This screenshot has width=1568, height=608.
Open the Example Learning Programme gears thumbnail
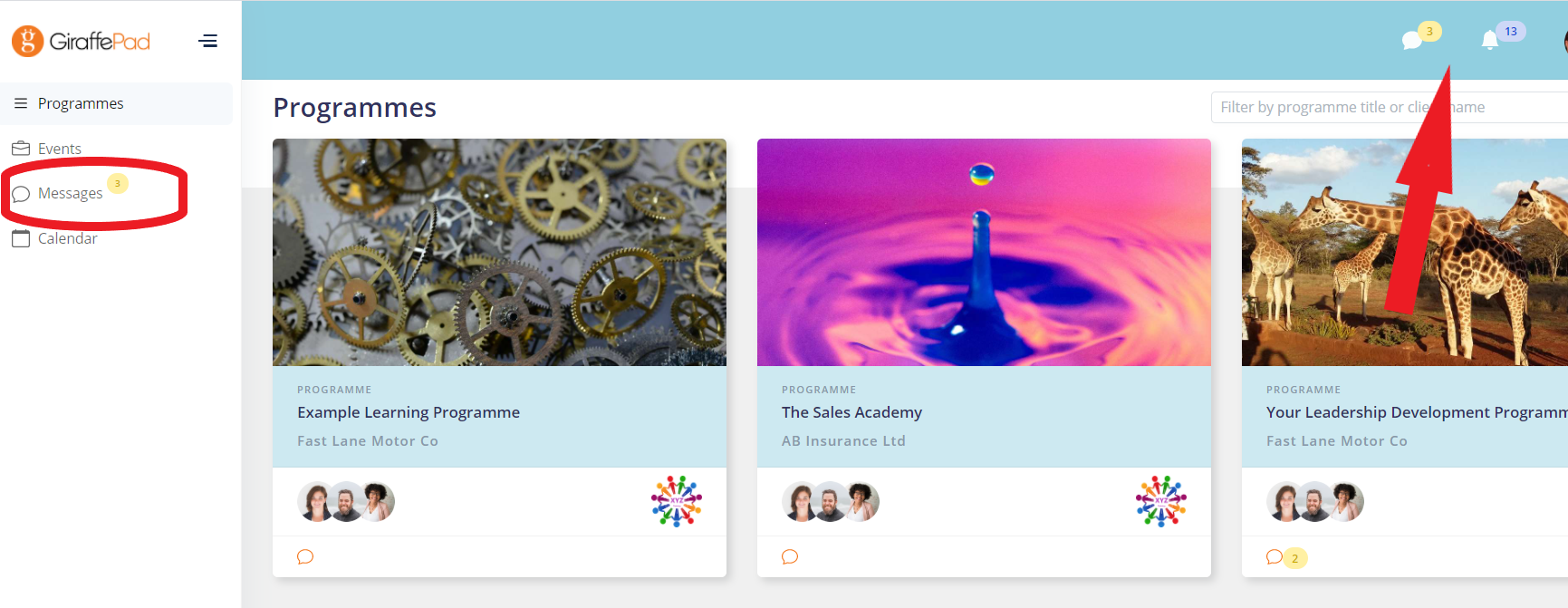(x=499, y=252)
